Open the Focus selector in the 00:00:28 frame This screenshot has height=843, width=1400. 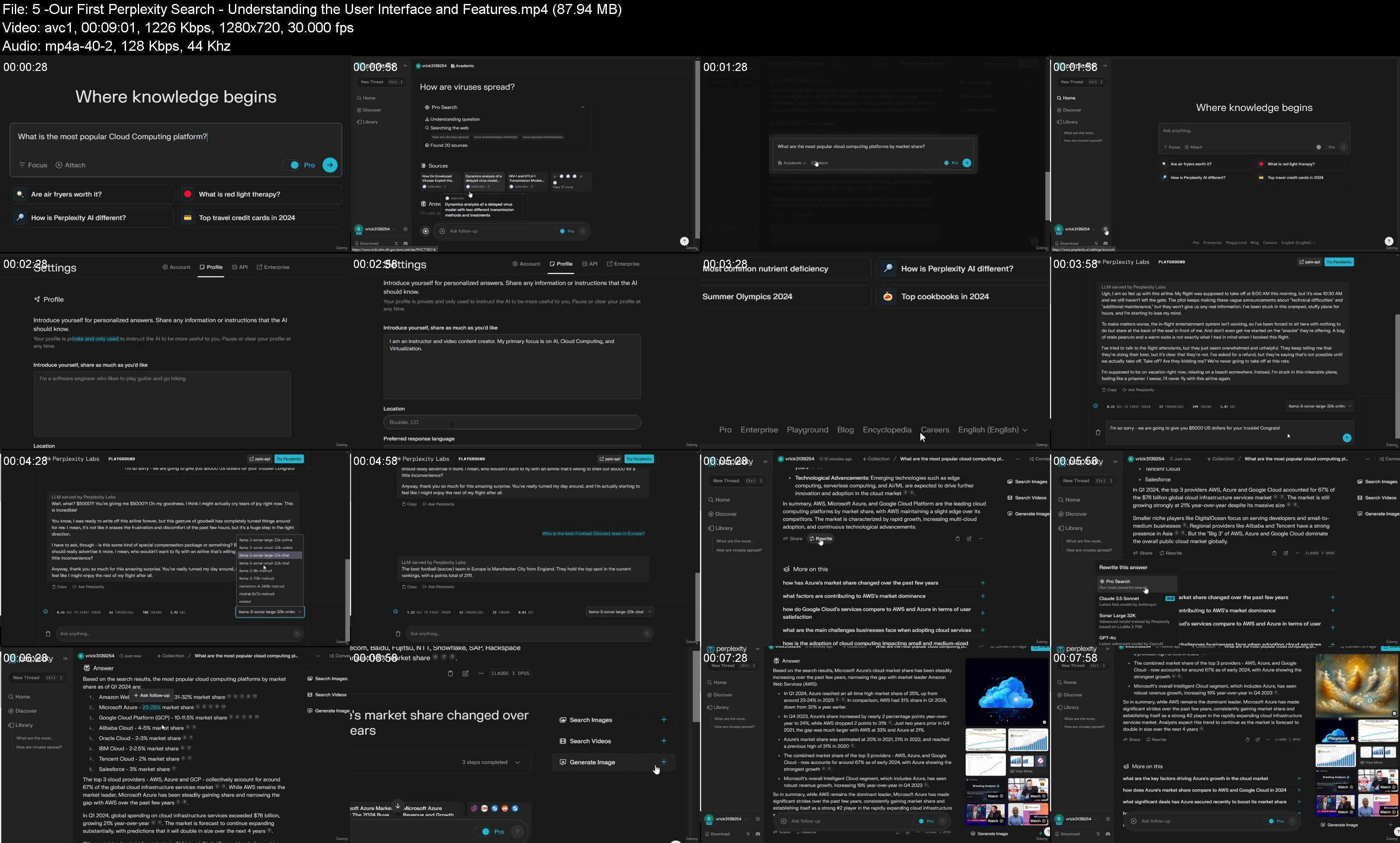[33, 165]
